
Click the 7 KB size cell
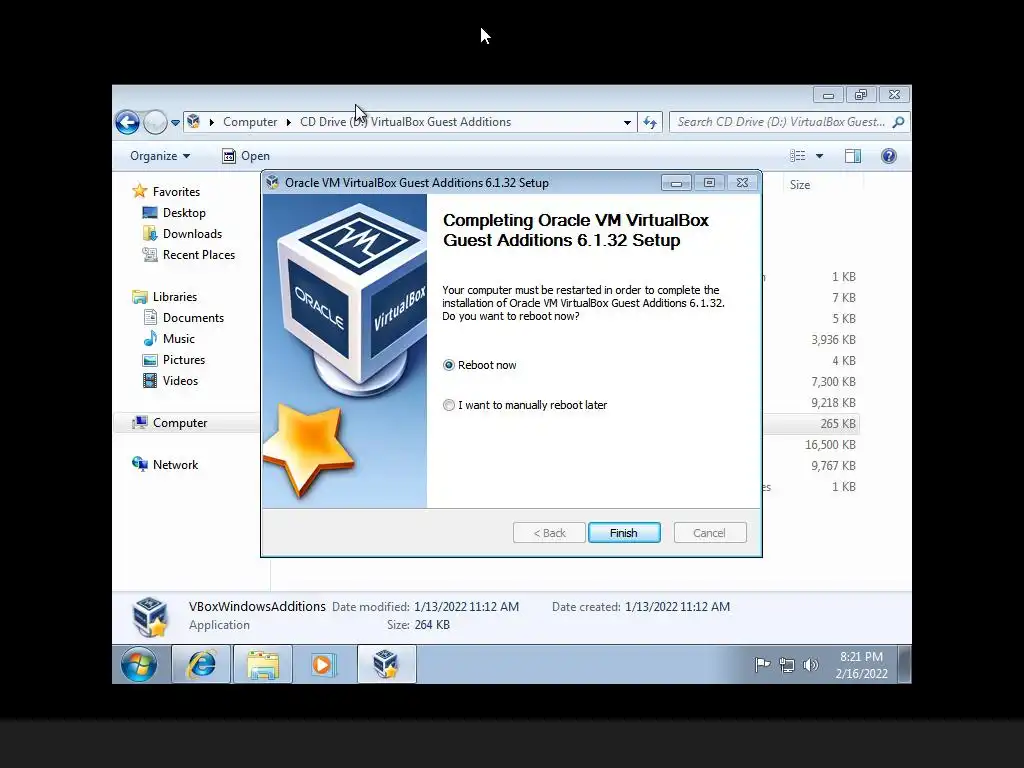[x=844, y=298]
